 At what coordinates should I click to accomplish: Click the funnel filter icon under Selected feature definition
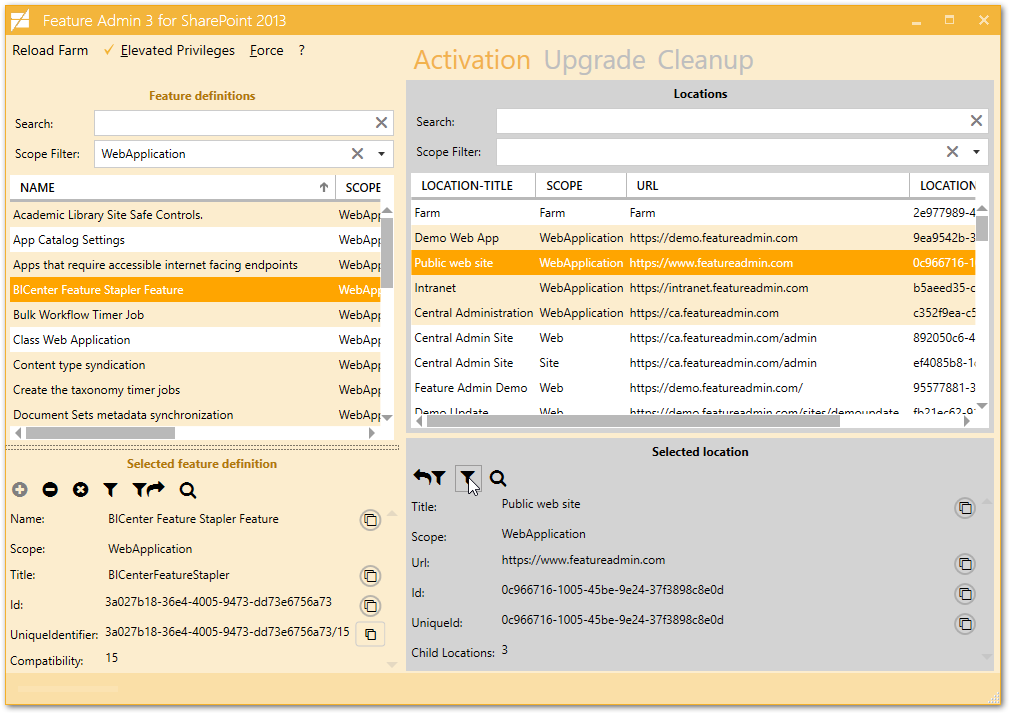111,490
